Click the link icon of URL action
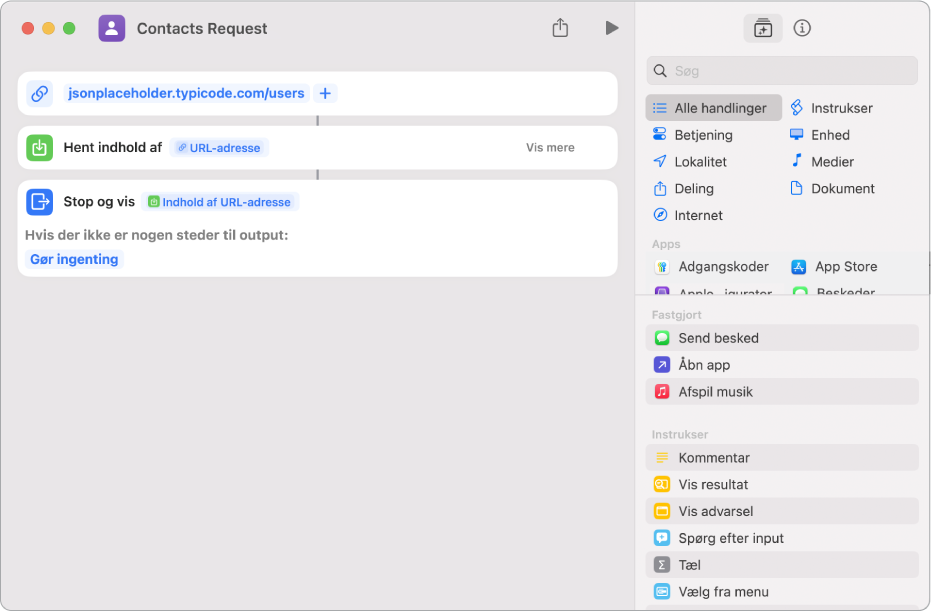This screenshot has width=931, height=612. pyautogui.click(x=40, y=93)
